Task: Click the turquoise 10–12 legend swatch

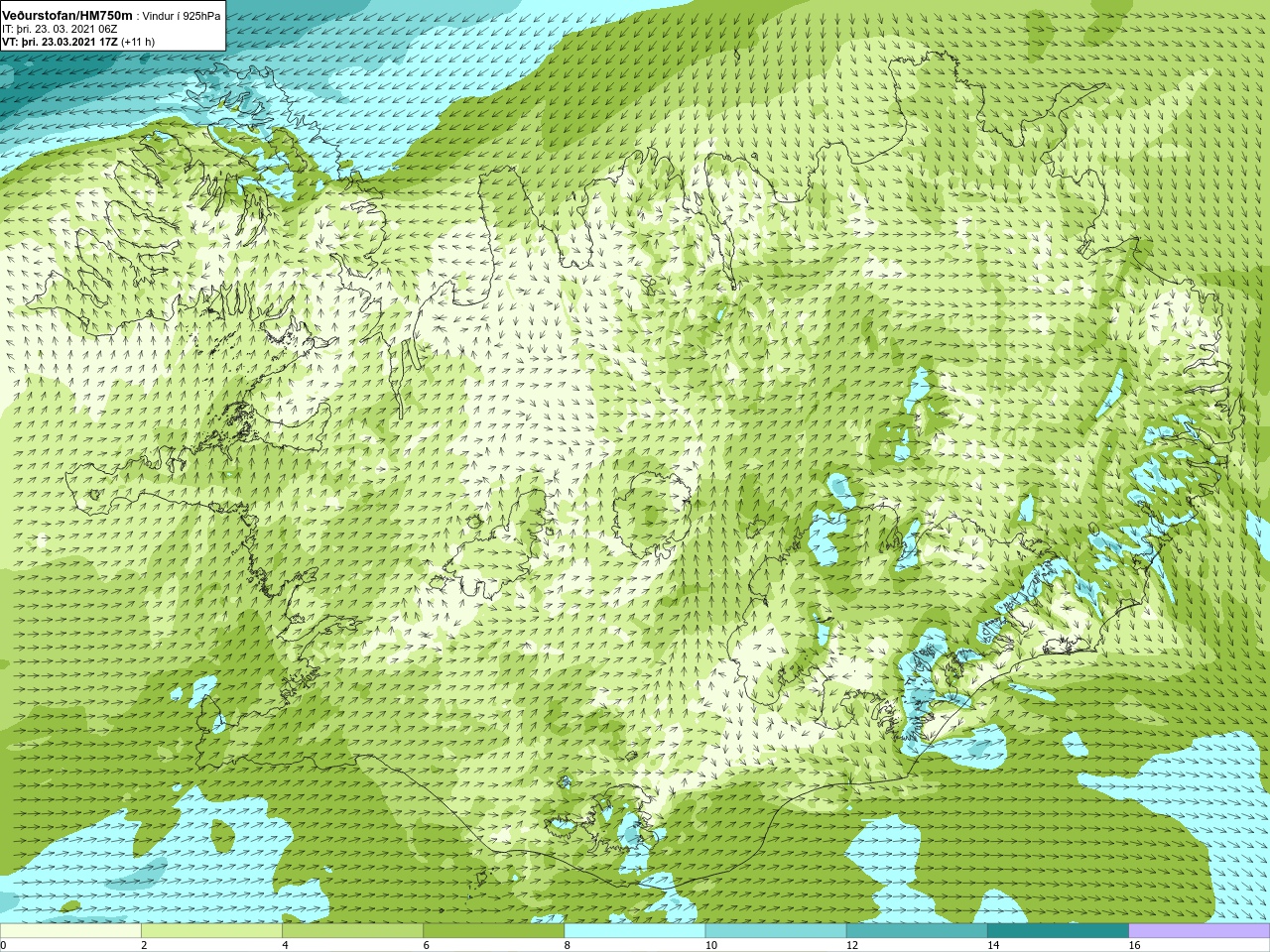Action: [776, 931]
